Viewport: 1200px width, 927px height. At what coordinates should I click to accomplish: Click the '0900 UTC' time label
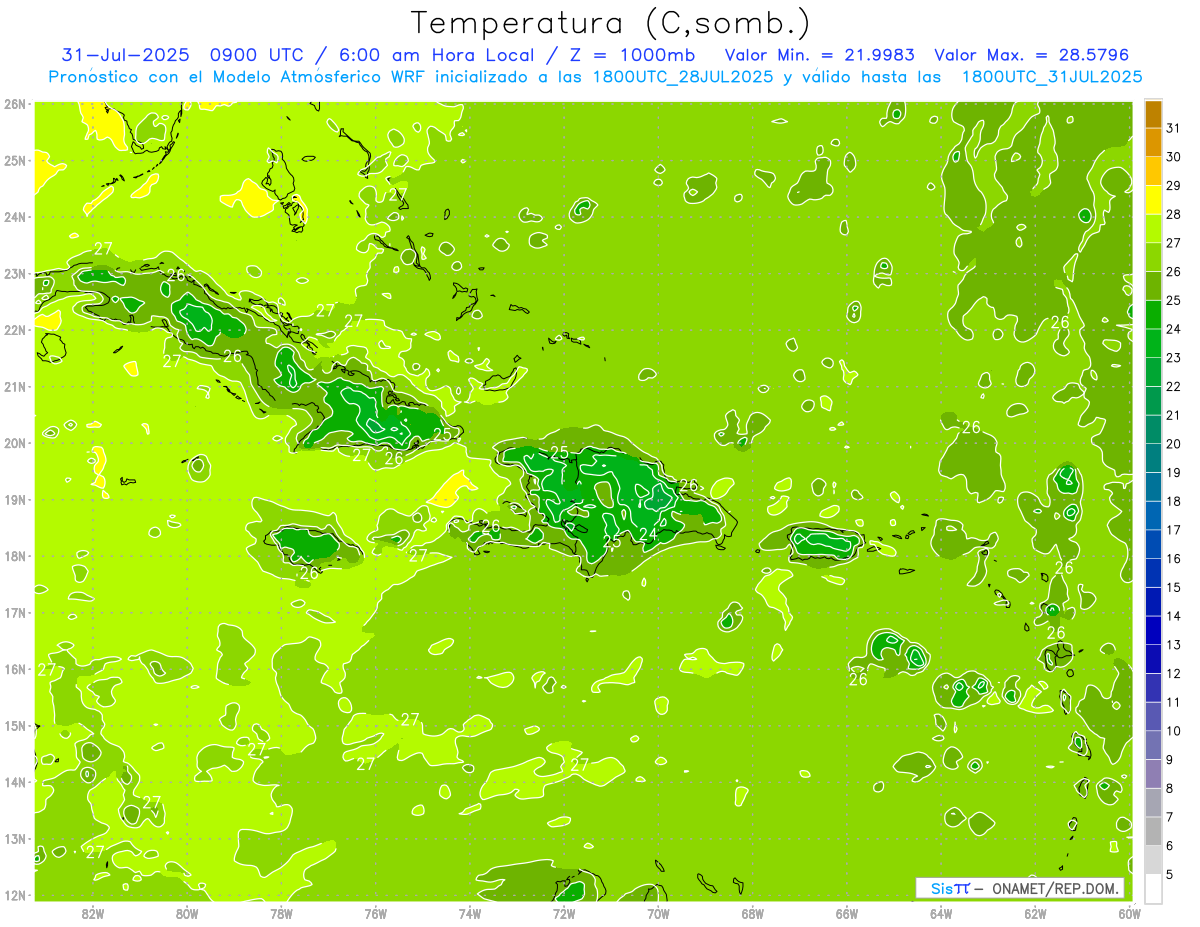[256, 54]
